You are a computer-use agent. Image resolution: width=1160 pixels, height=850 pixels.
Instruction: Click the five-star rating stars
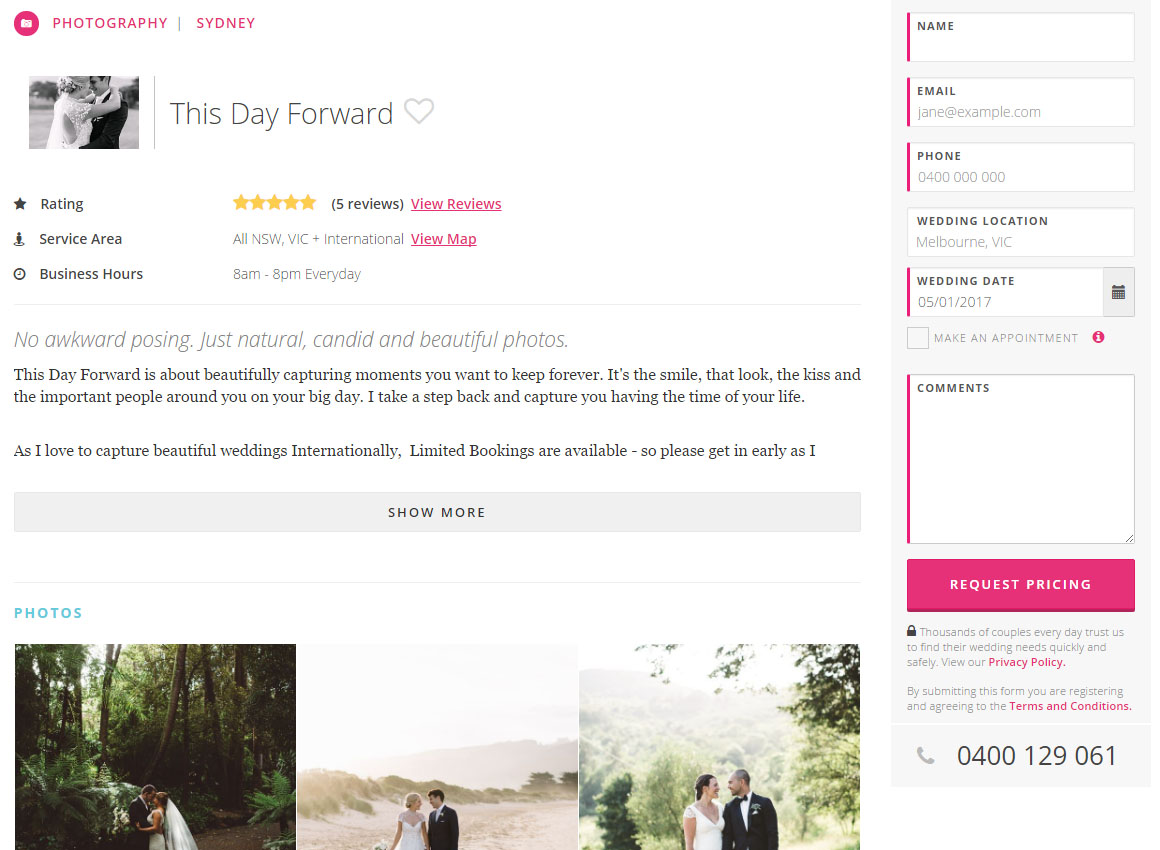(x=274, y=203)
